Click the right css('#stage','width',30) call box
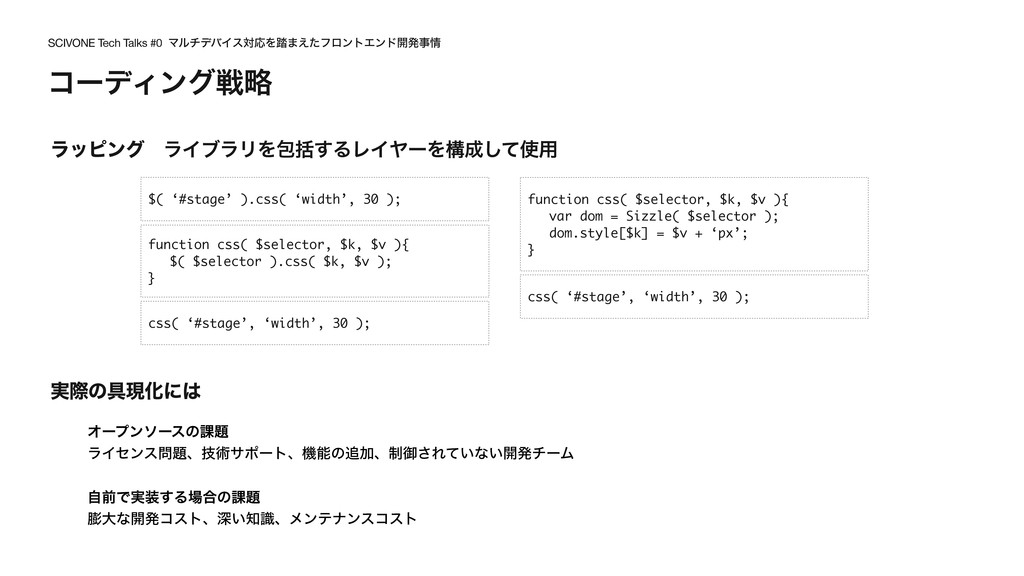 point(694,296)
